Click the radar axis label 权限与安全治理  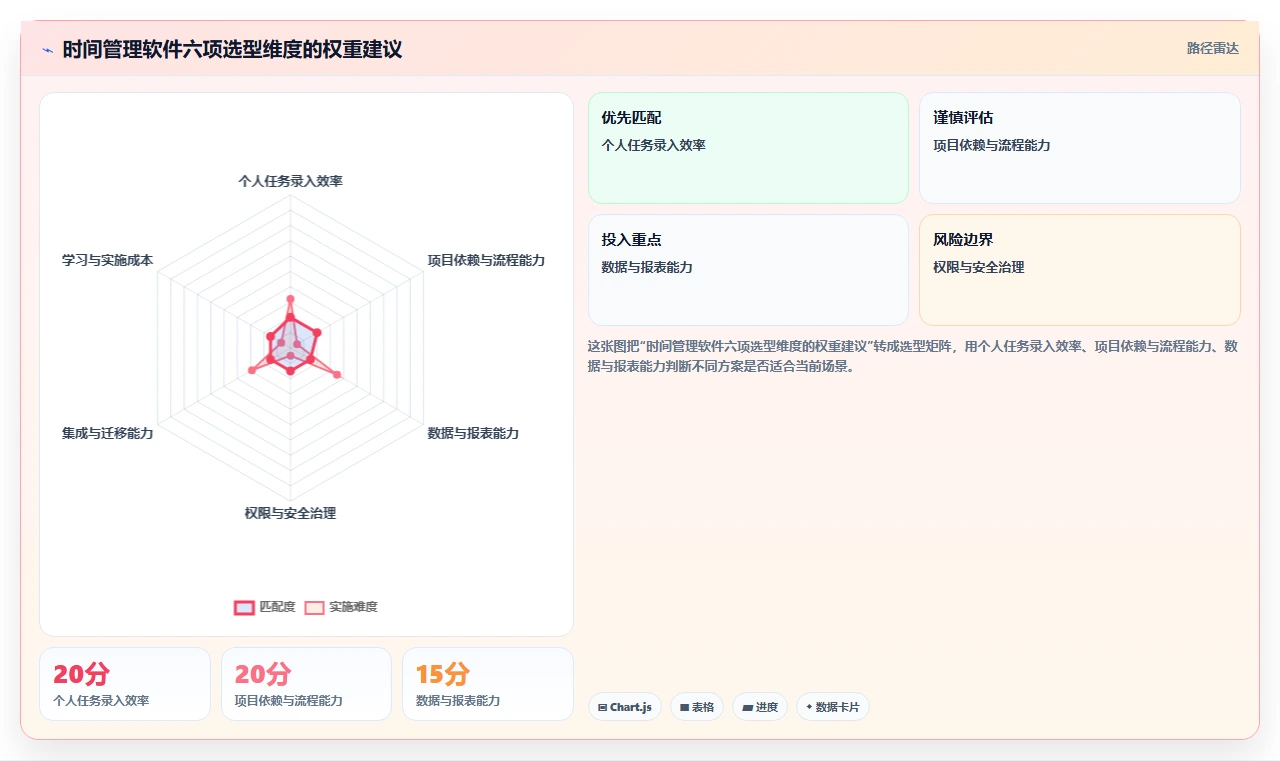click(290, 513)
